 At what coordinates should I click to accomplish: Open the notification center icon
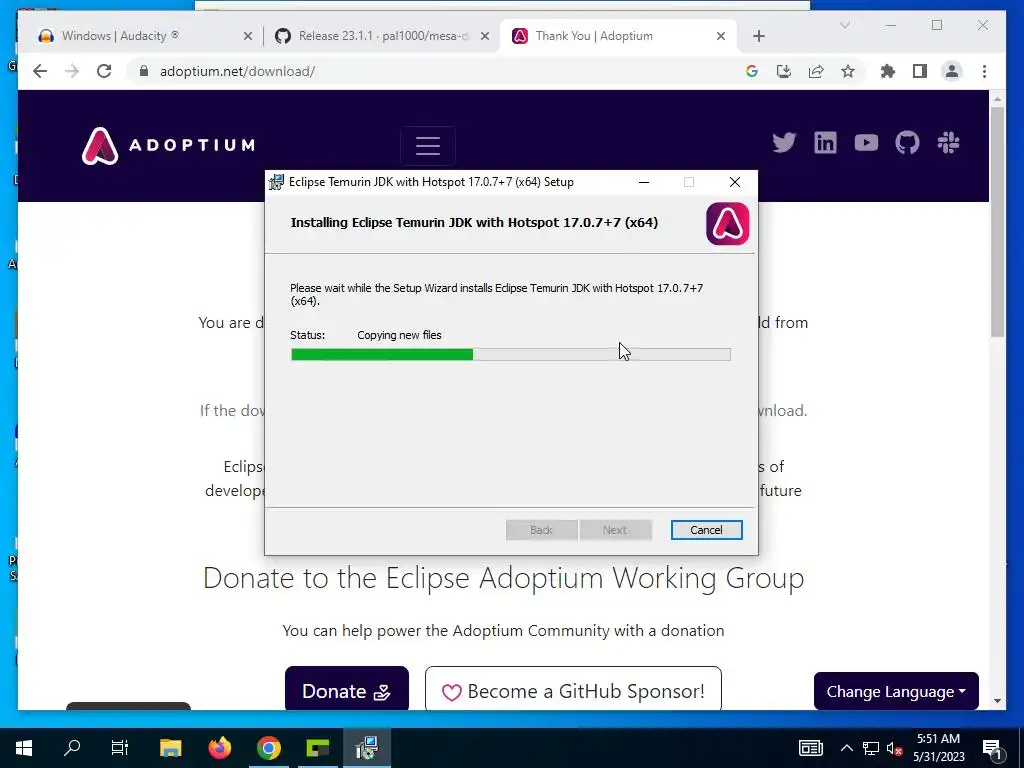tap(992, 749)
